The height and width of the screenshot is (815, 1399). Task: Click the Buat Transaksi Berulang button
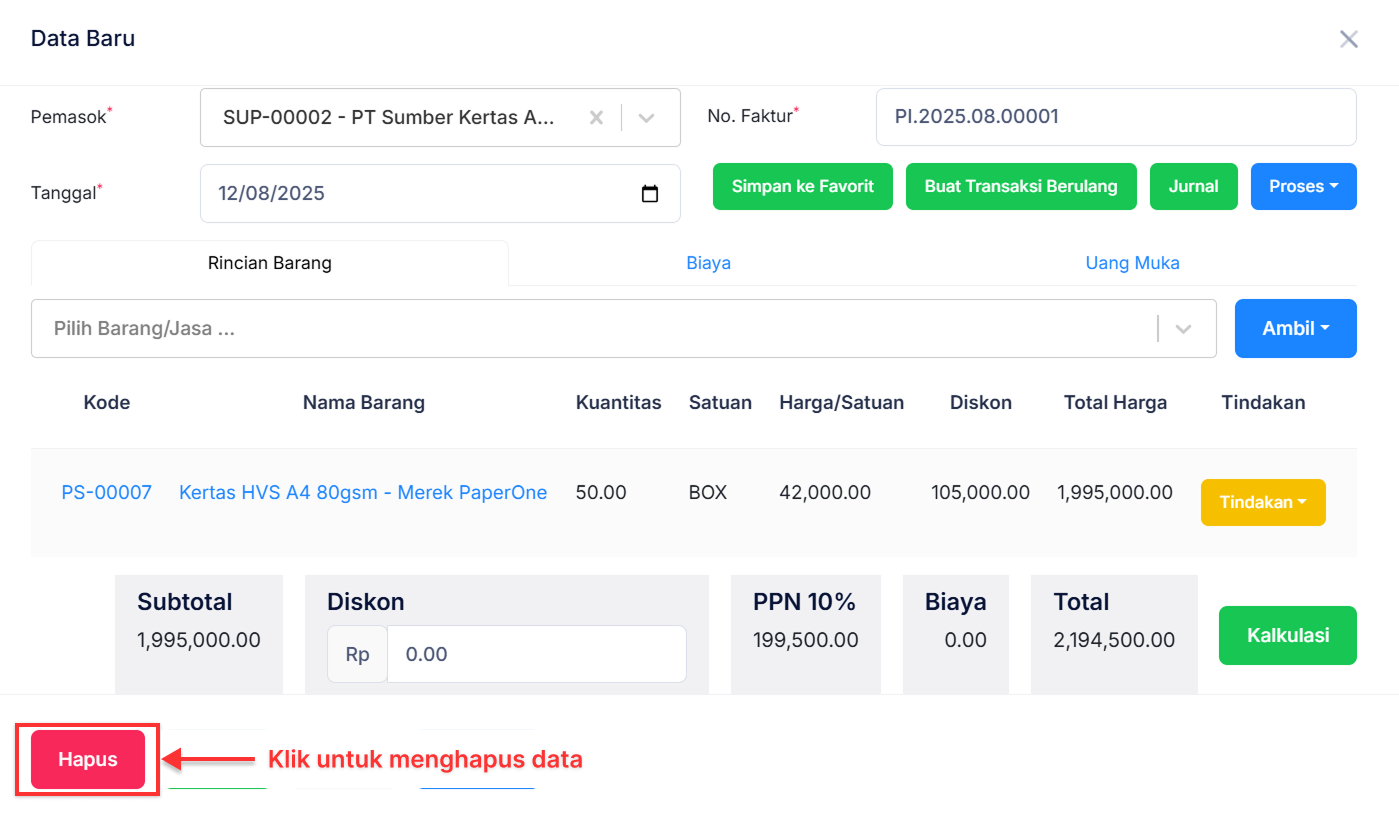[1020, 186]
